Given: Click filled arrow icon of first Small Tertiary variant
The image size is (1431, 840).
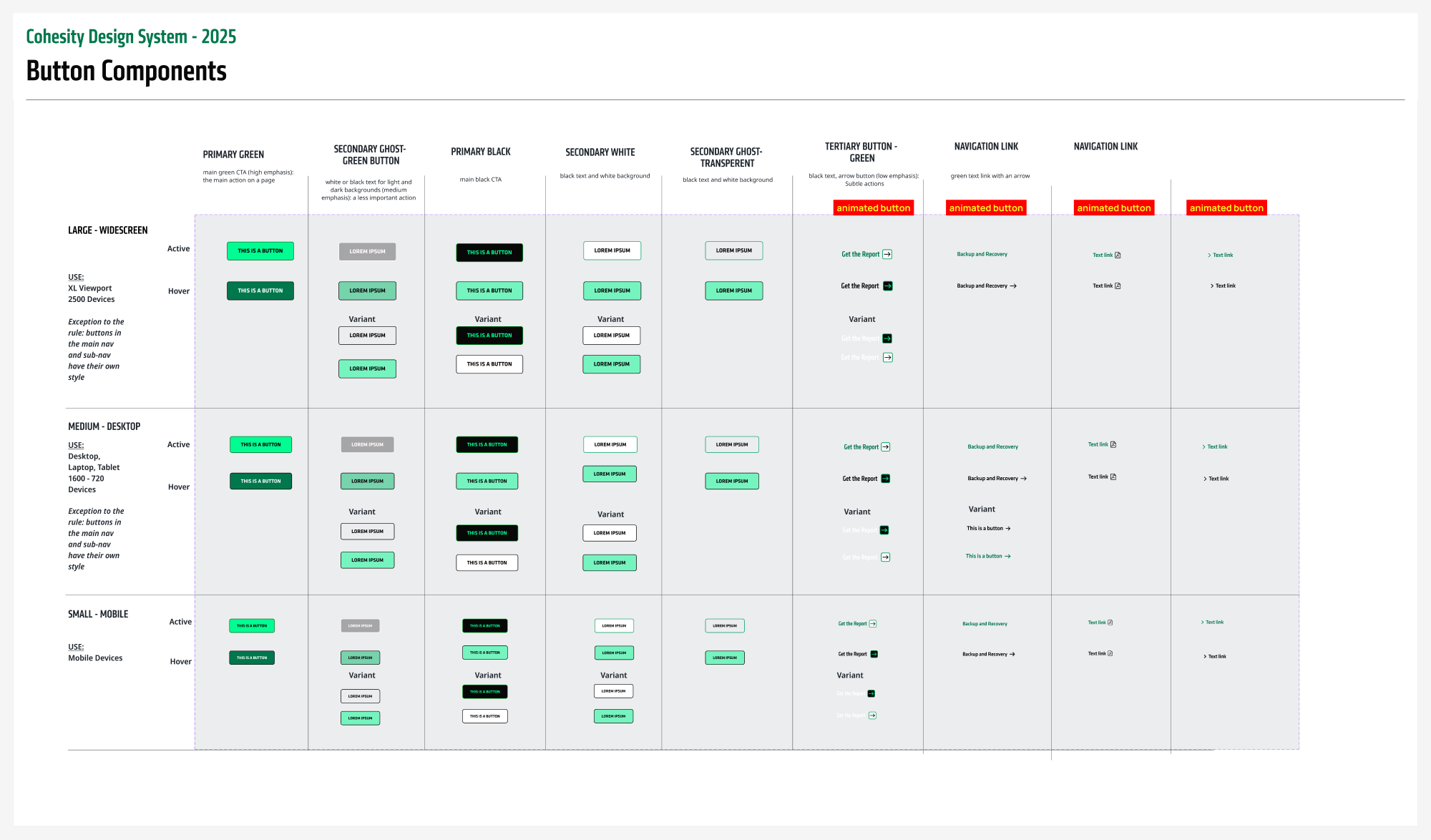Looking at the screenshot, I should [871, 693].
